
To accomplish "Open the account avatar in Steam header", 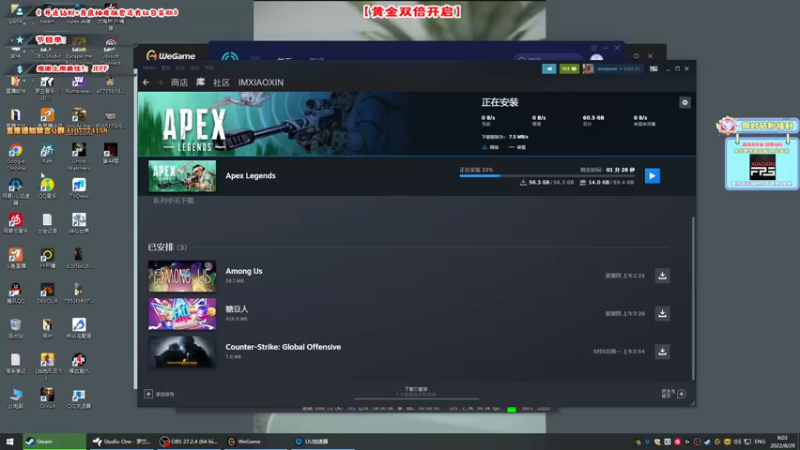I will click(588, 68).
